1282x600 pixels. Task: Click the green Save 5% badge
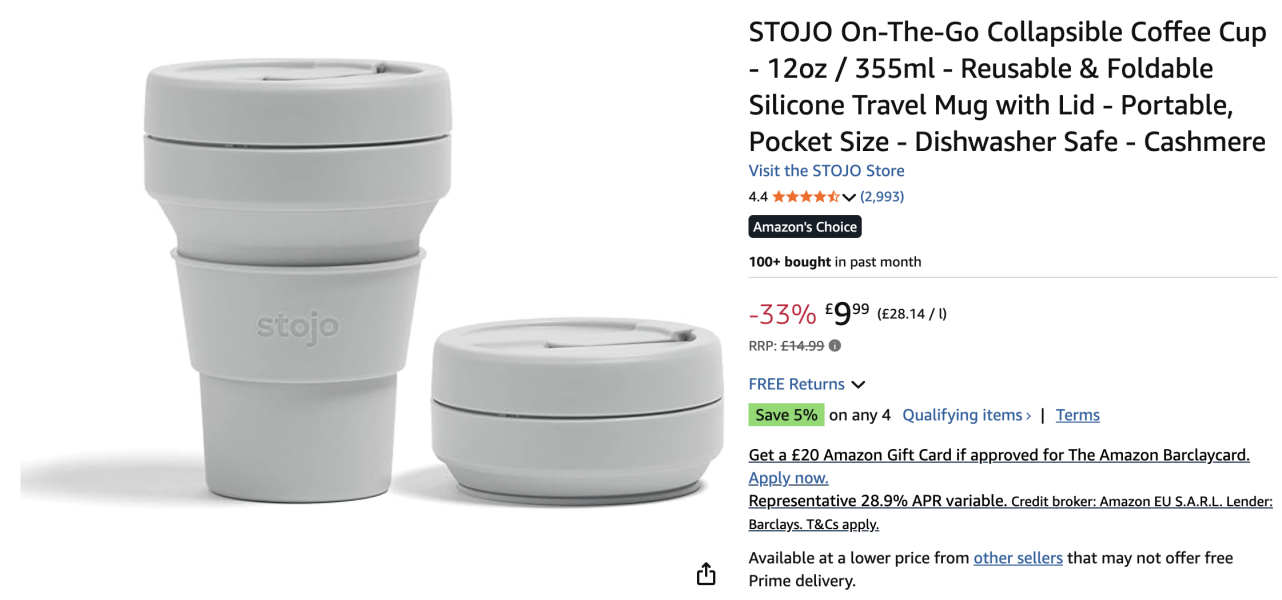[786, 415]
